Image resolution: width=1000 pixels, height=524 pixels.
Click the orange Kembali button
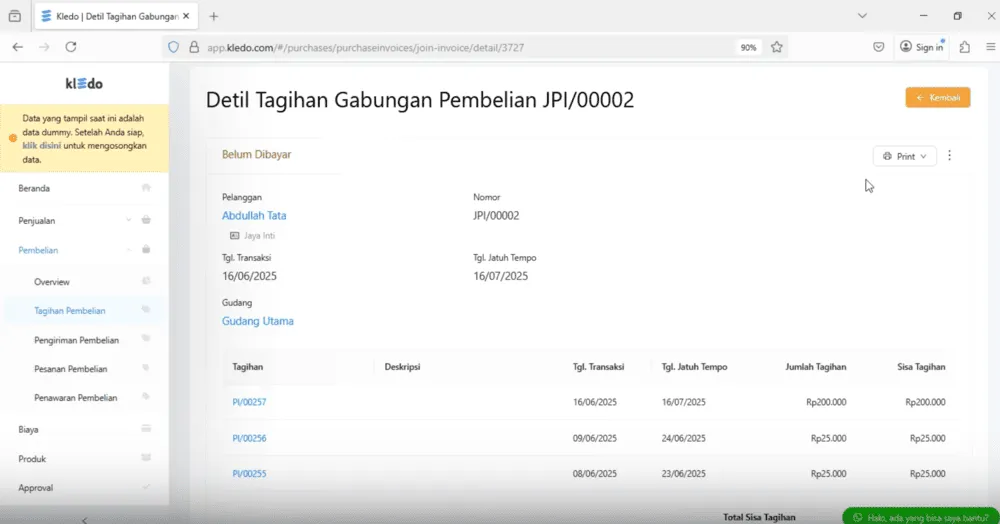pos(938,98)
